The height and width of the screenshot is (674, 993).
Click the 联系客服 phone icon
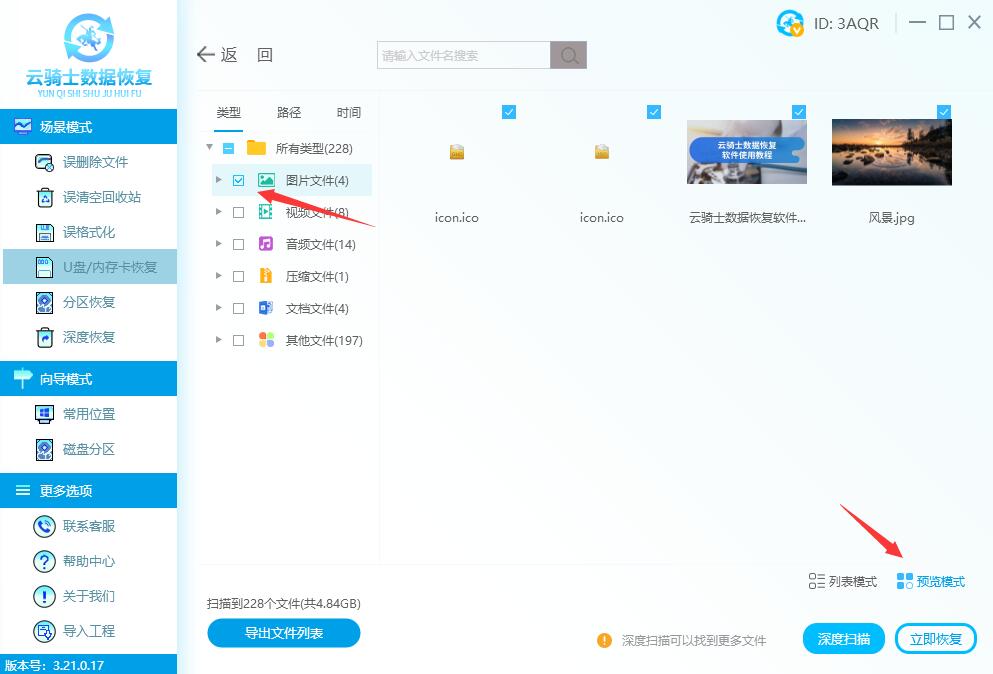coord(44,526)
